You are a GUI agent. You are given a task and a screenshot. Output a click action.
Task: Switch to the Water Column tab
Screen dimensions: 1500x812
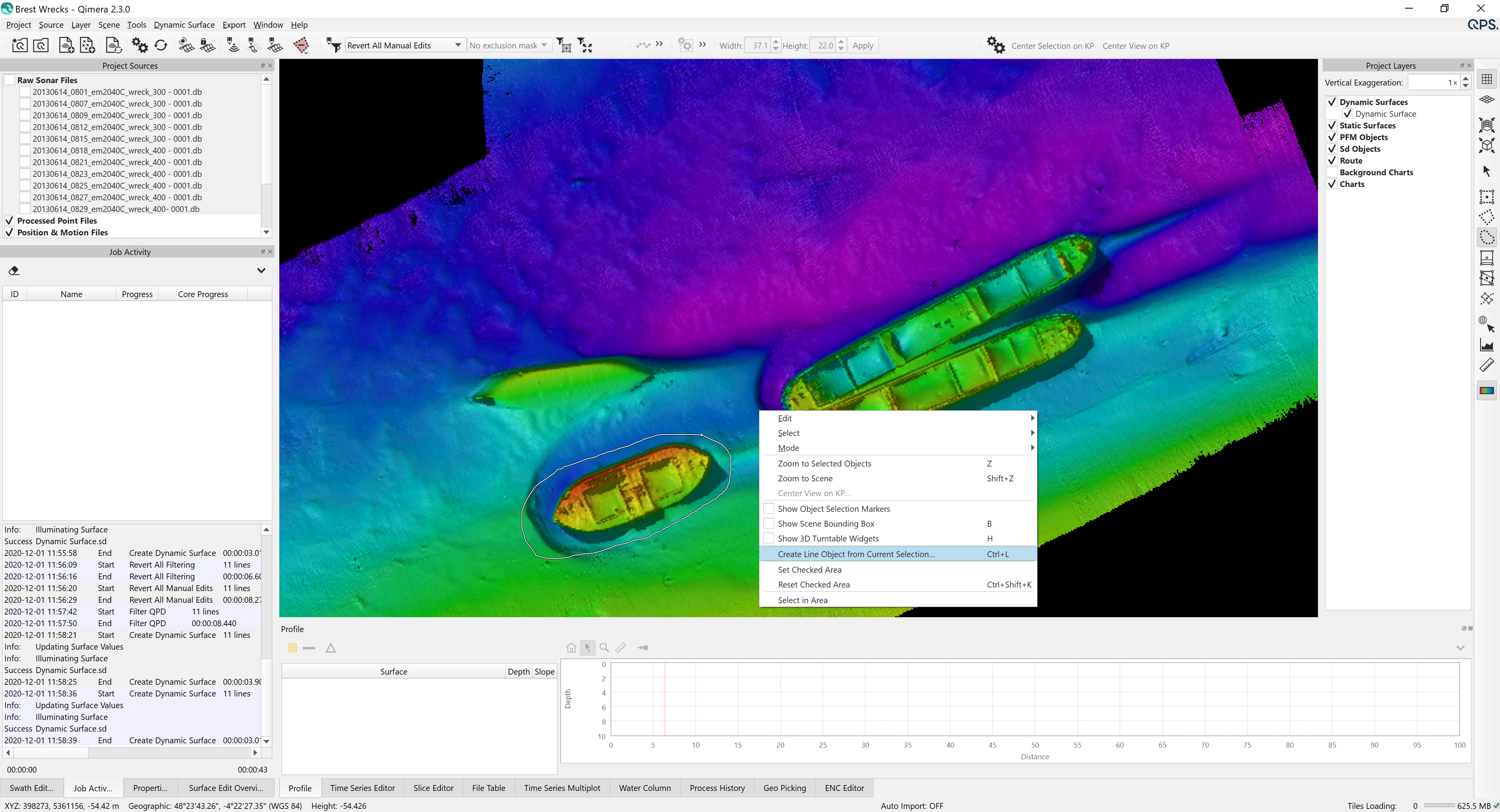(x=645, y=787)
